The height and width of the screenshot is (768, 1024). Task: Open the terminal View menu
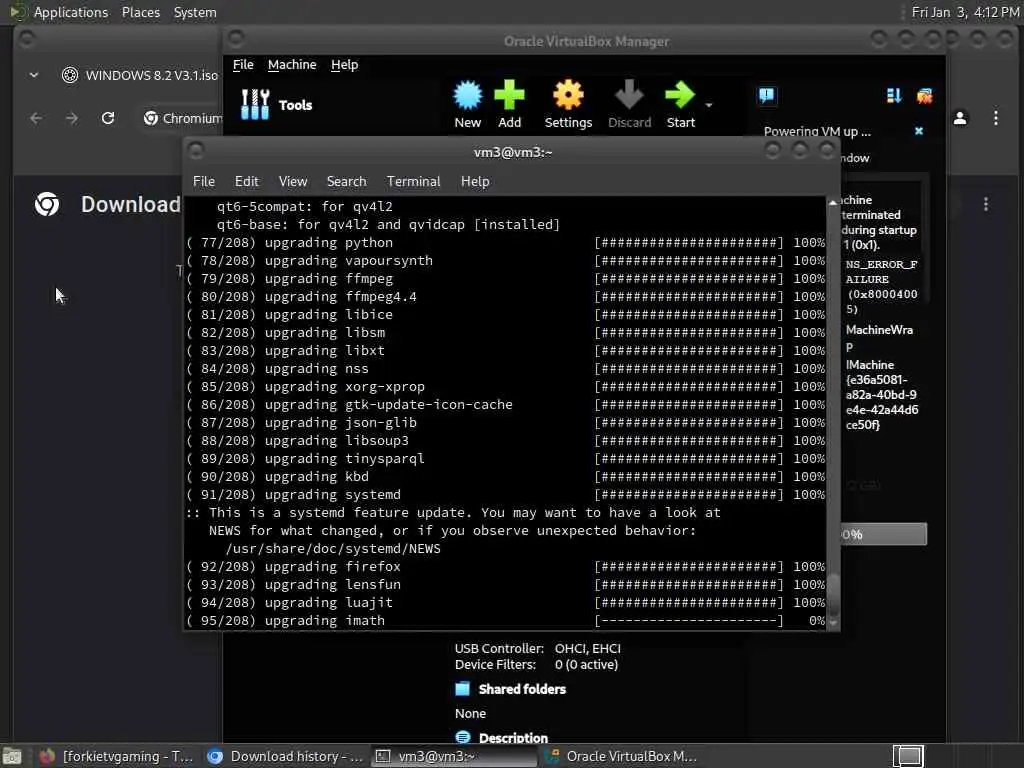click(x=293, y=182)
